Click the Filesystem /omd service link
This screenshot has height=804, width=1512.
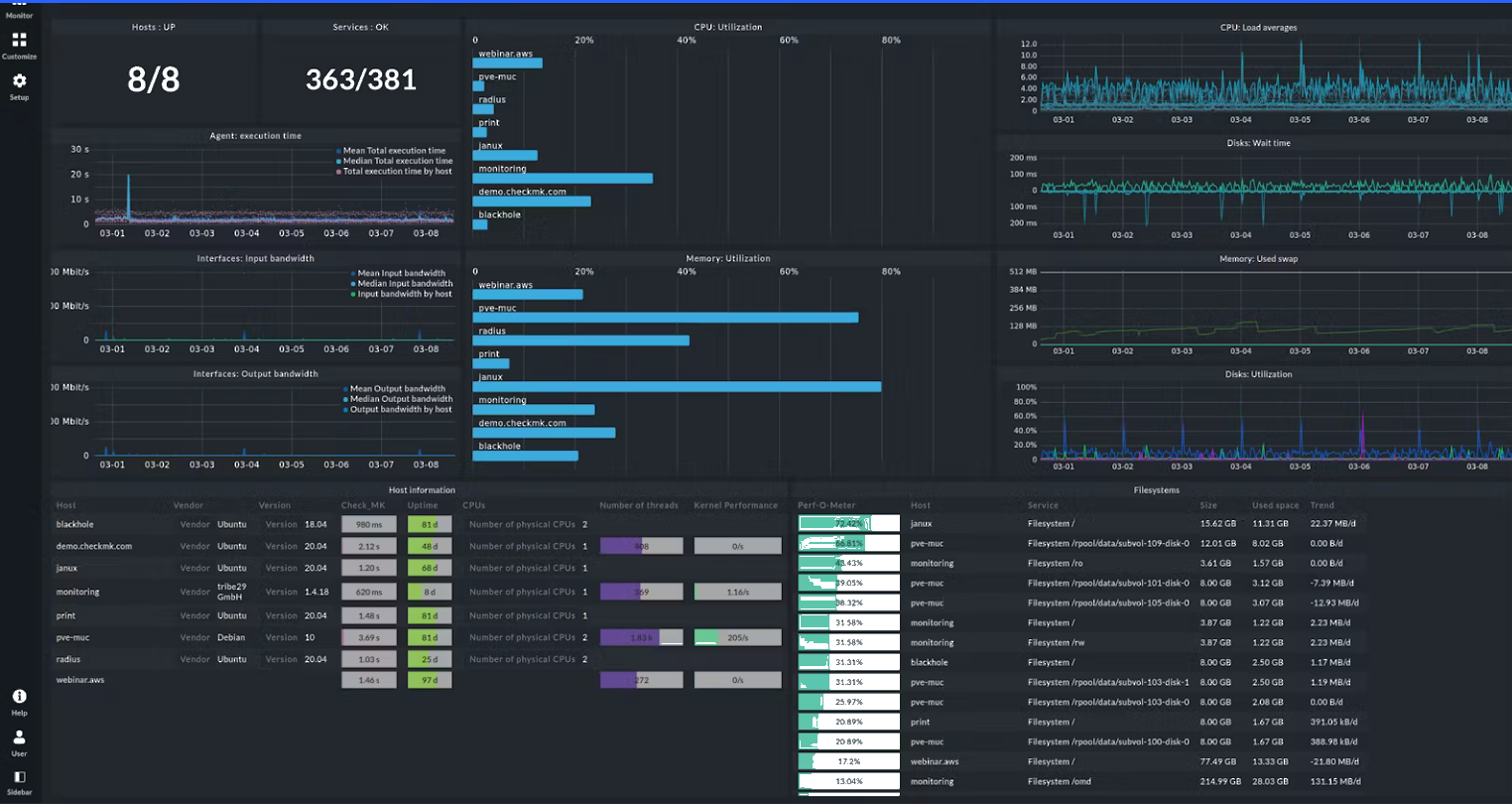(x=1060, y=781)
